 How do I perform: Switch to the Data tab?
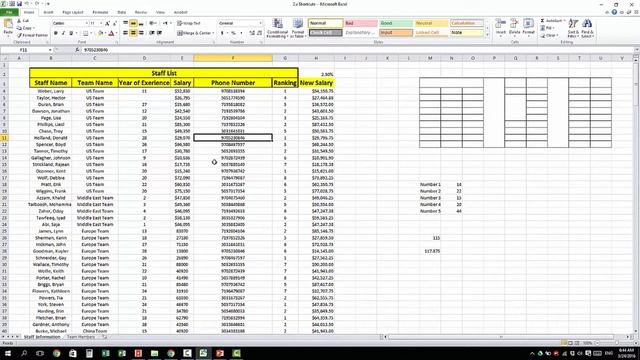[x=122, y=12]
